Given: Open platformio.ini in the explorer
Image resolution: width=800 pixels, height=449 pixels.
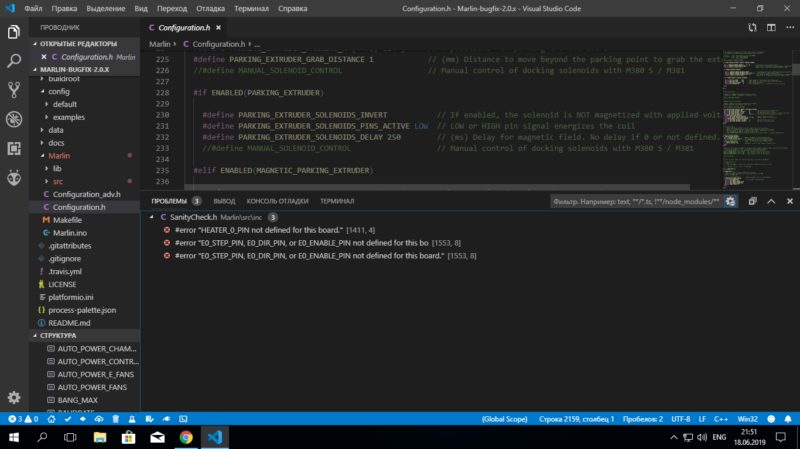Looking at the screenshot, I should [x=70, y=297].
